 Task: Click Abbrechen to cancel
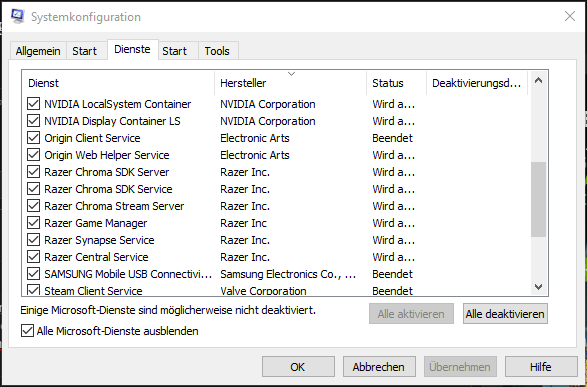pos(379,367)
